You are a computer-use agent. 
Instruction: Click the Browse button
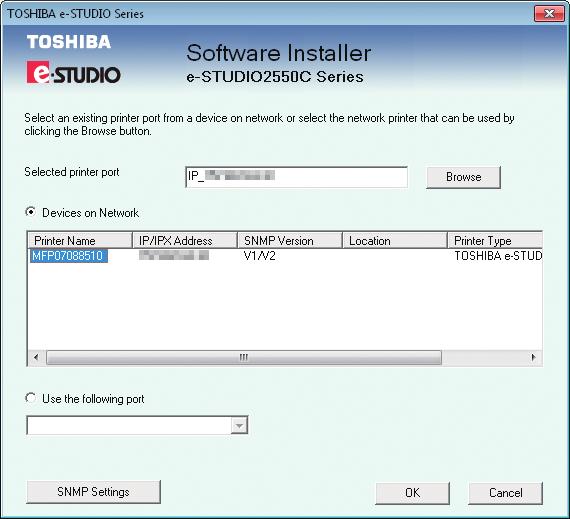coord(463,177)
